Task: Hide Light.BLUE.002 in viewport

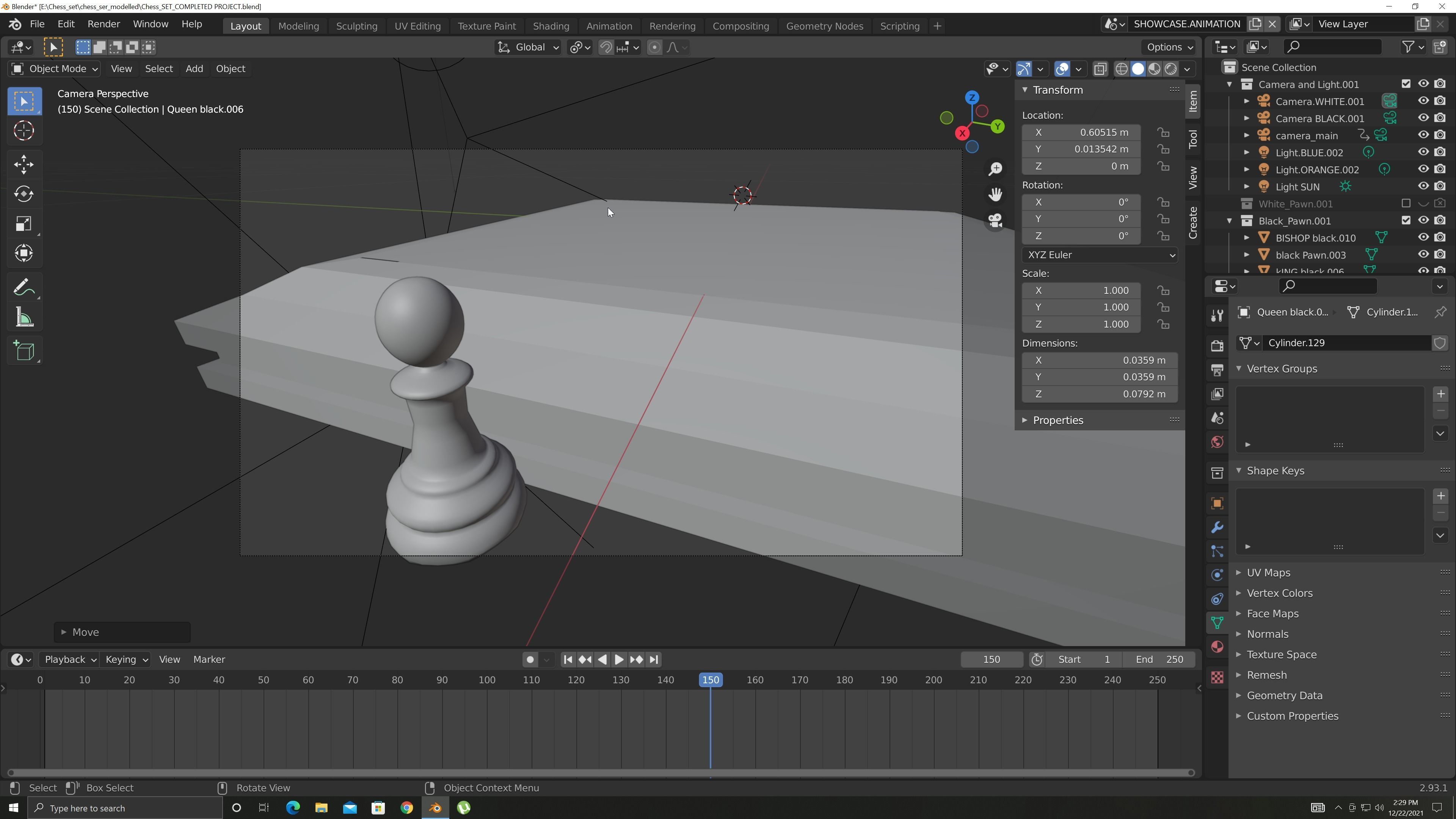Action: pyautogui.click(x=1423, y=152)
